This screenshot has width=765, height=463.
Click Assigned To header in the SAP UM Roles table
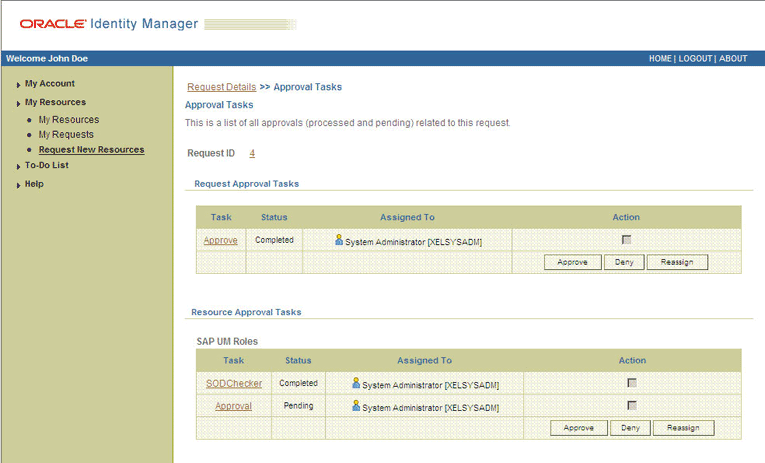[x=424, y=361]
